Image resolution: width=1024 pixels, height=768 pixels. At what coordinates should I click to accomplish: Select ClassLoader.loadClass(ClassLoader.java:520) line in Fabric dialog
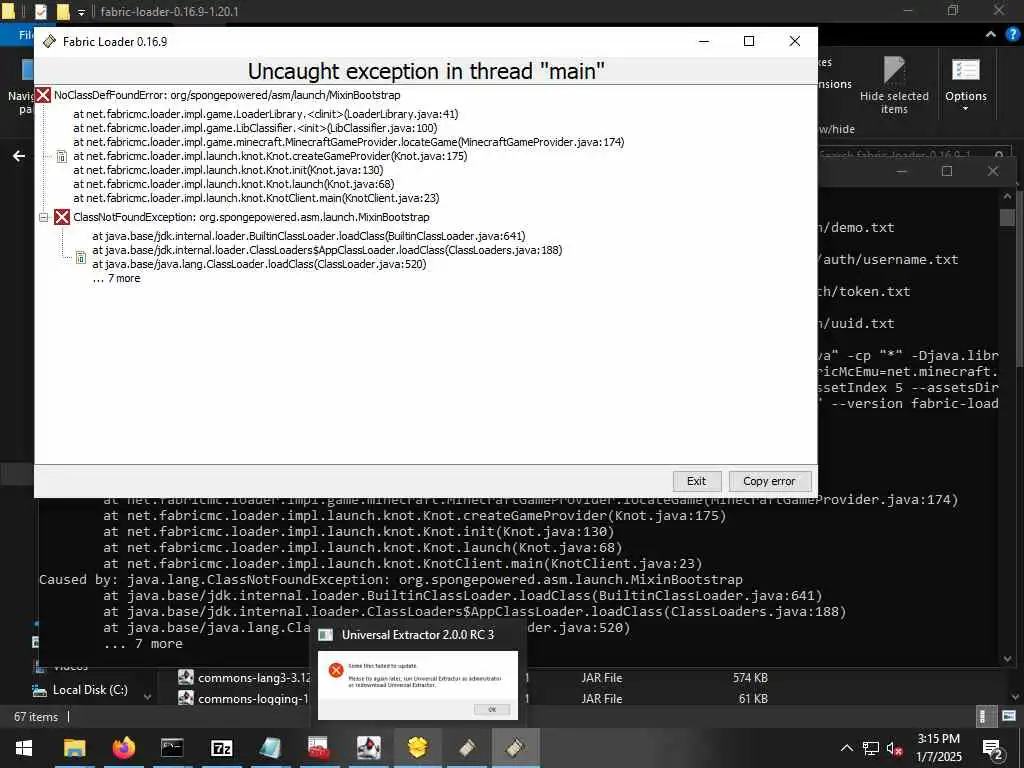coord(259,264)
